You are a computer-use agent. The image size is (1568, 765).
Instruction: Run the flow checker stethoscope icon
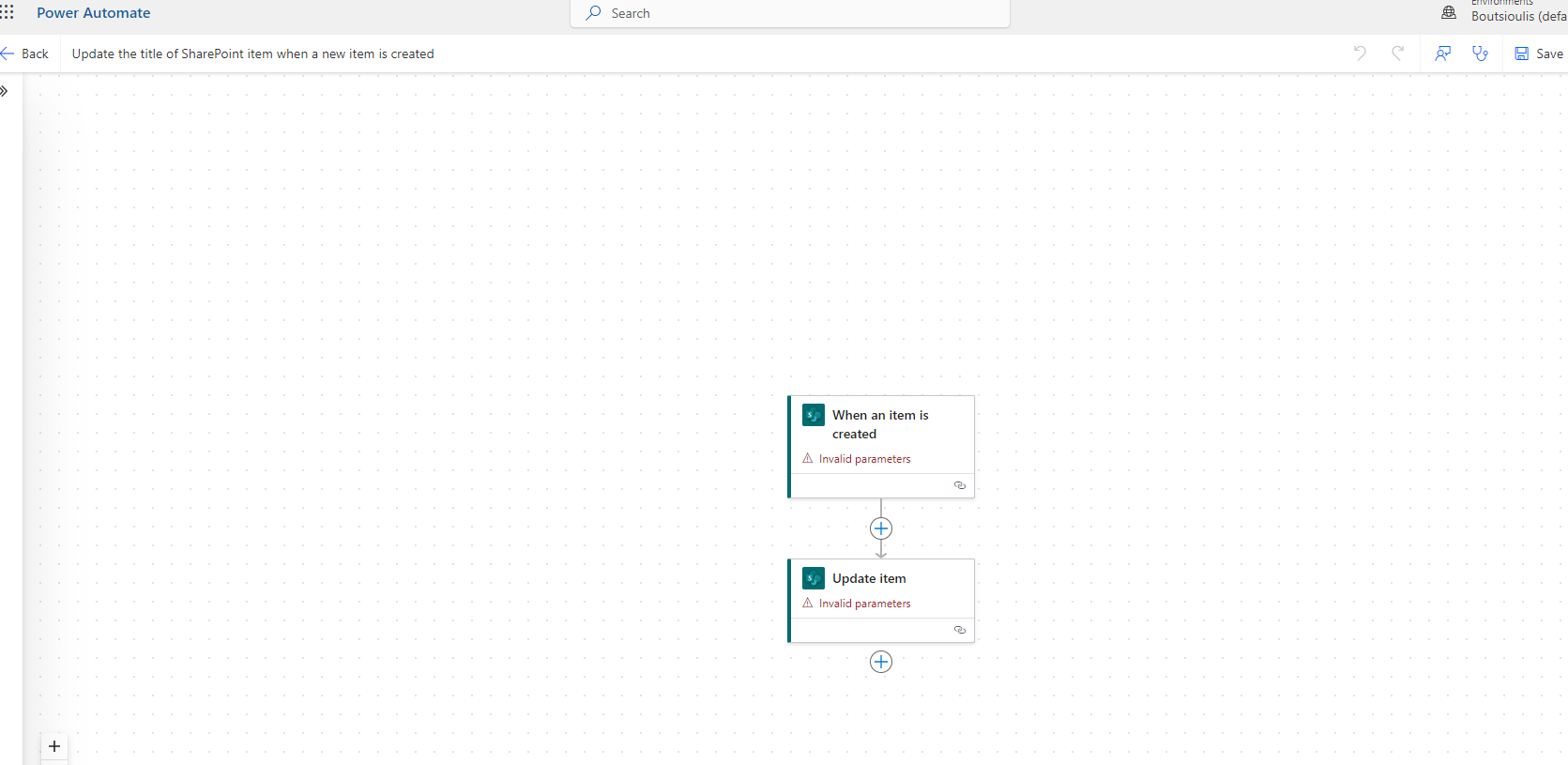click(1481, 54)
